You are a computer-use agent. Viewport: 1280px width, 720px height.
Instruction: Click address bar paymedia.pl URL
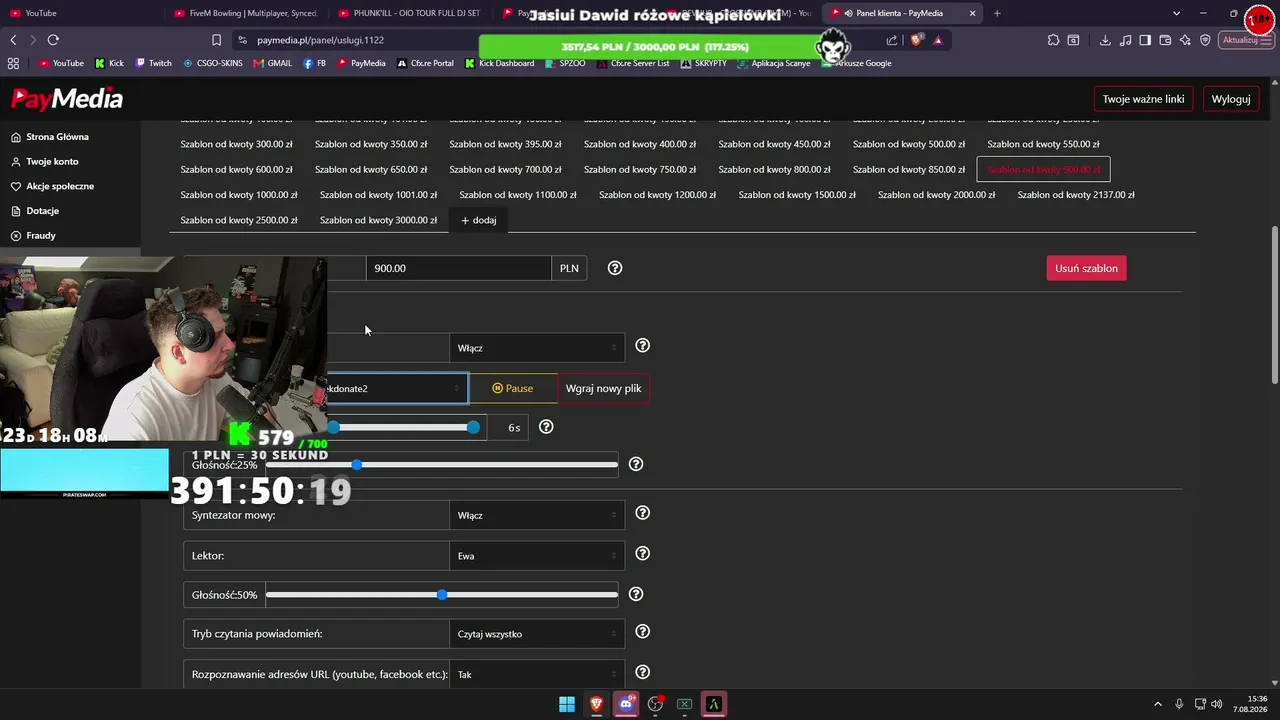320,40
